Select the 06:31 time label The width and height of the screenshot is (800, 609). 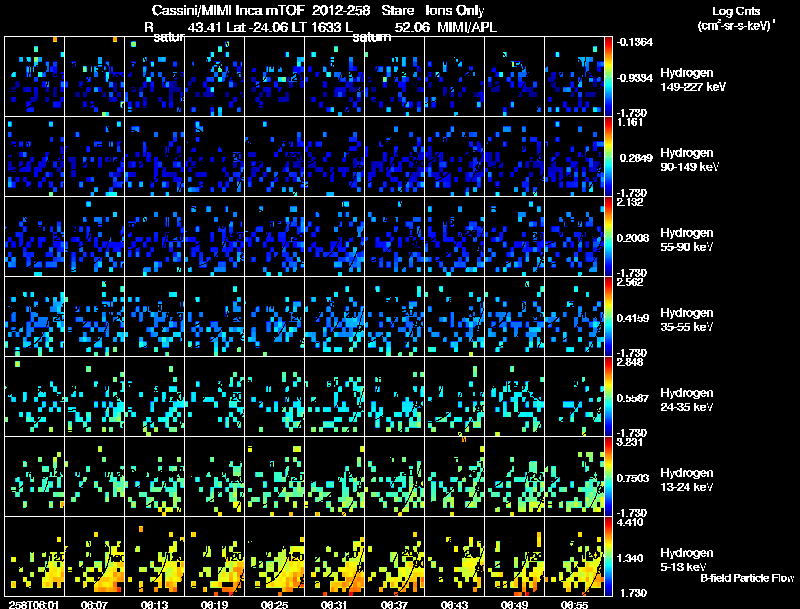coord(335,605)
